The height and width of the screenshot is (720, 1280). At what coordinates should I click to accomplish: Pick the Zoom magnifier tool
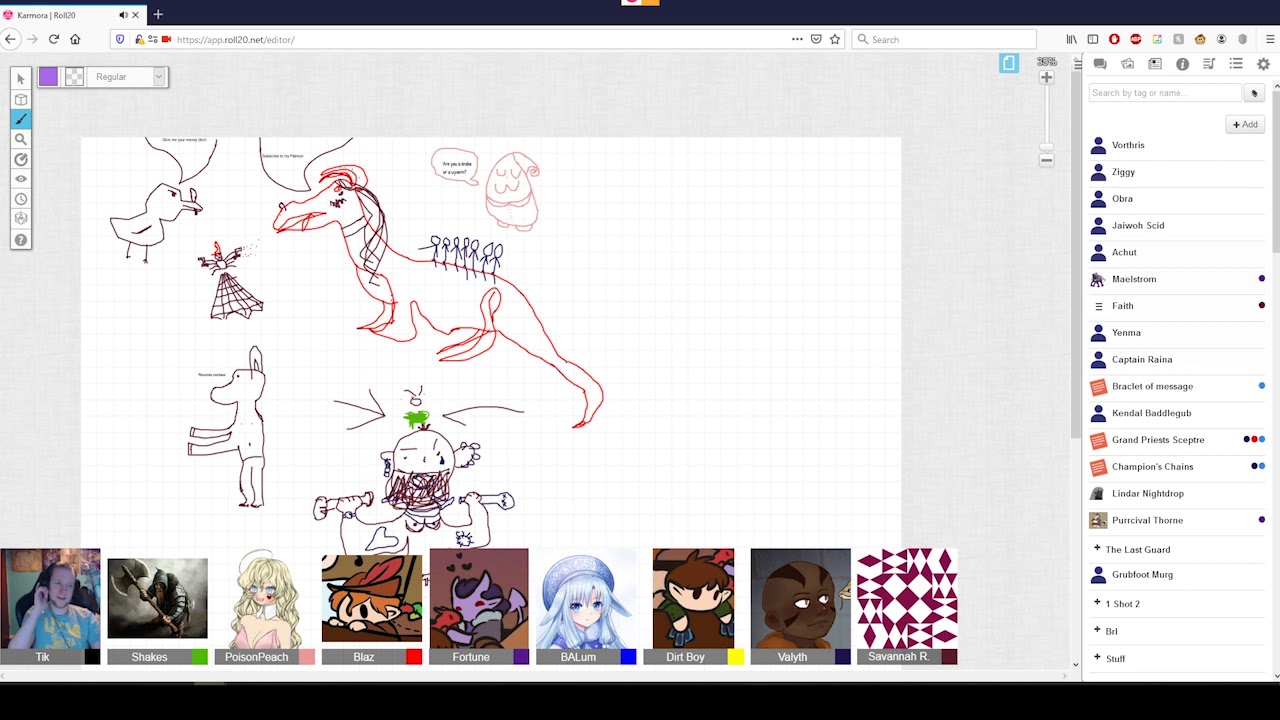coord(21,139)
